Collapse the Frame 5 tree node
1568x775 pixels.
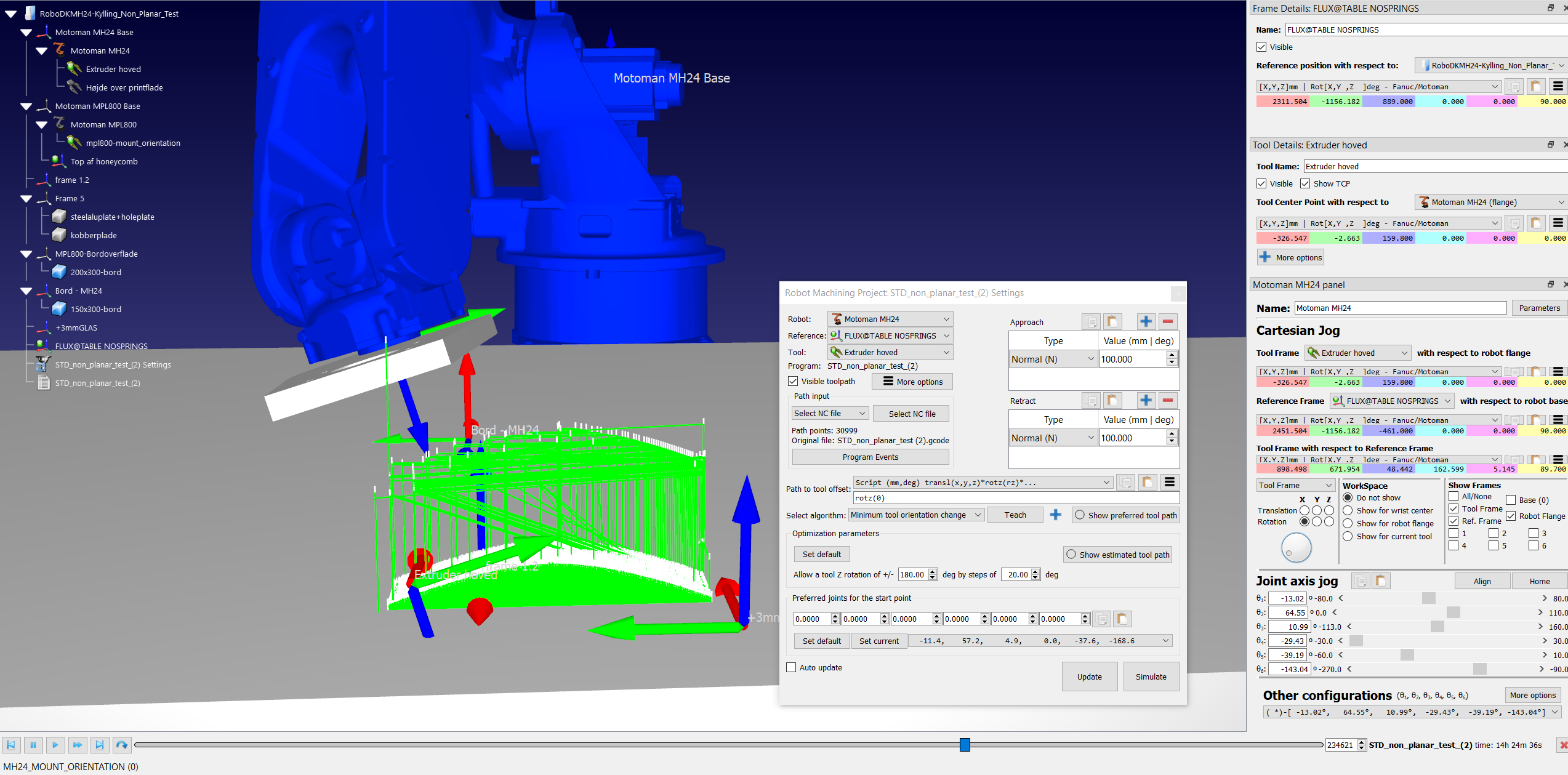pos(26,198)
